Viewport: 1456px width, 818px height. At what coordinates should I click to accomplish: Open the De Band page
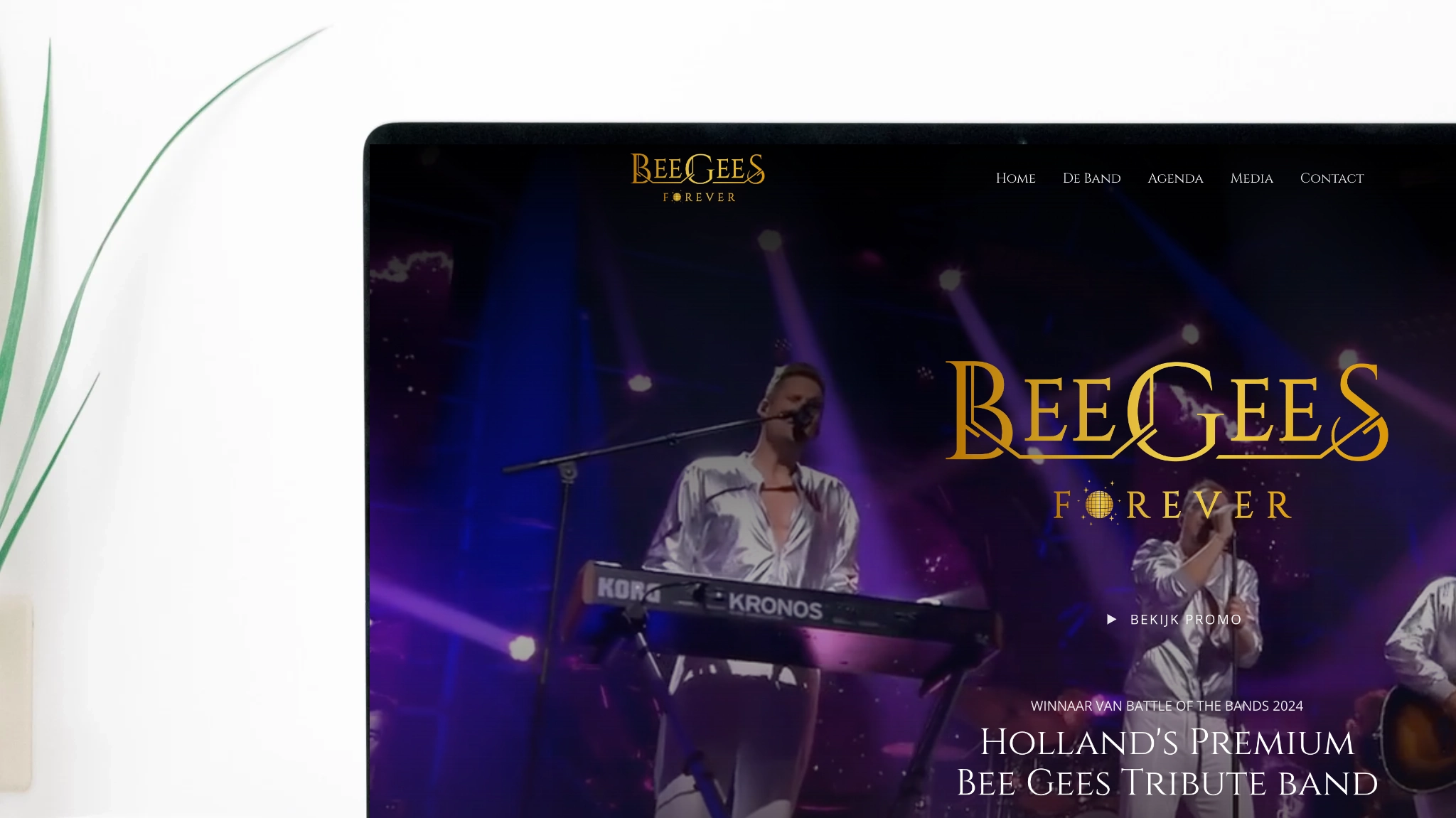1091,178
